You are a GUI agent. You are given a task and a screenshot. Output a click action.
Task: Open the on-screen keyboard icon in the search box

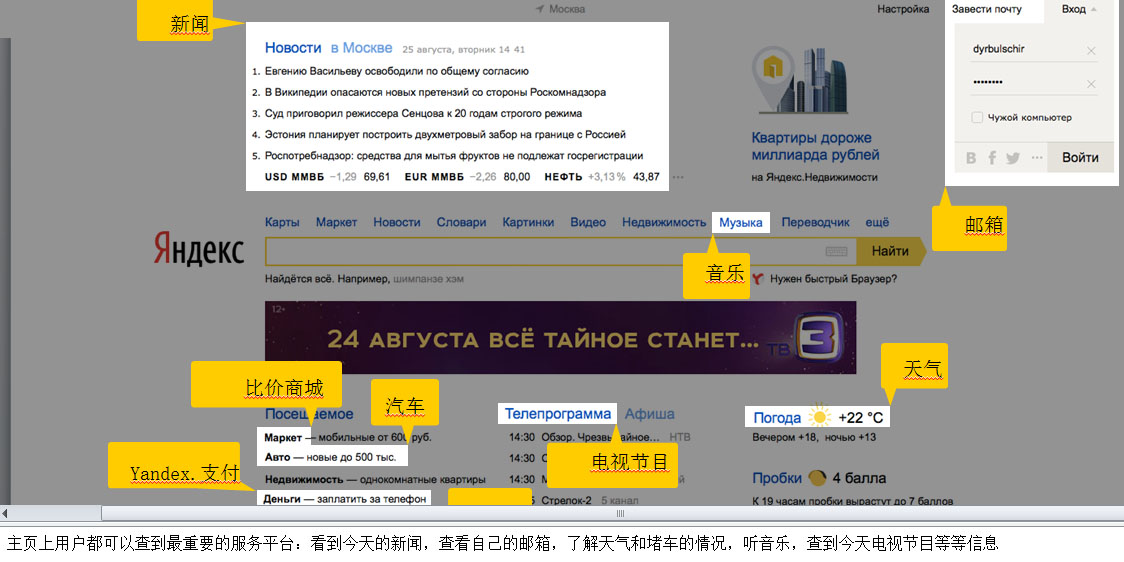coord(836,252)
